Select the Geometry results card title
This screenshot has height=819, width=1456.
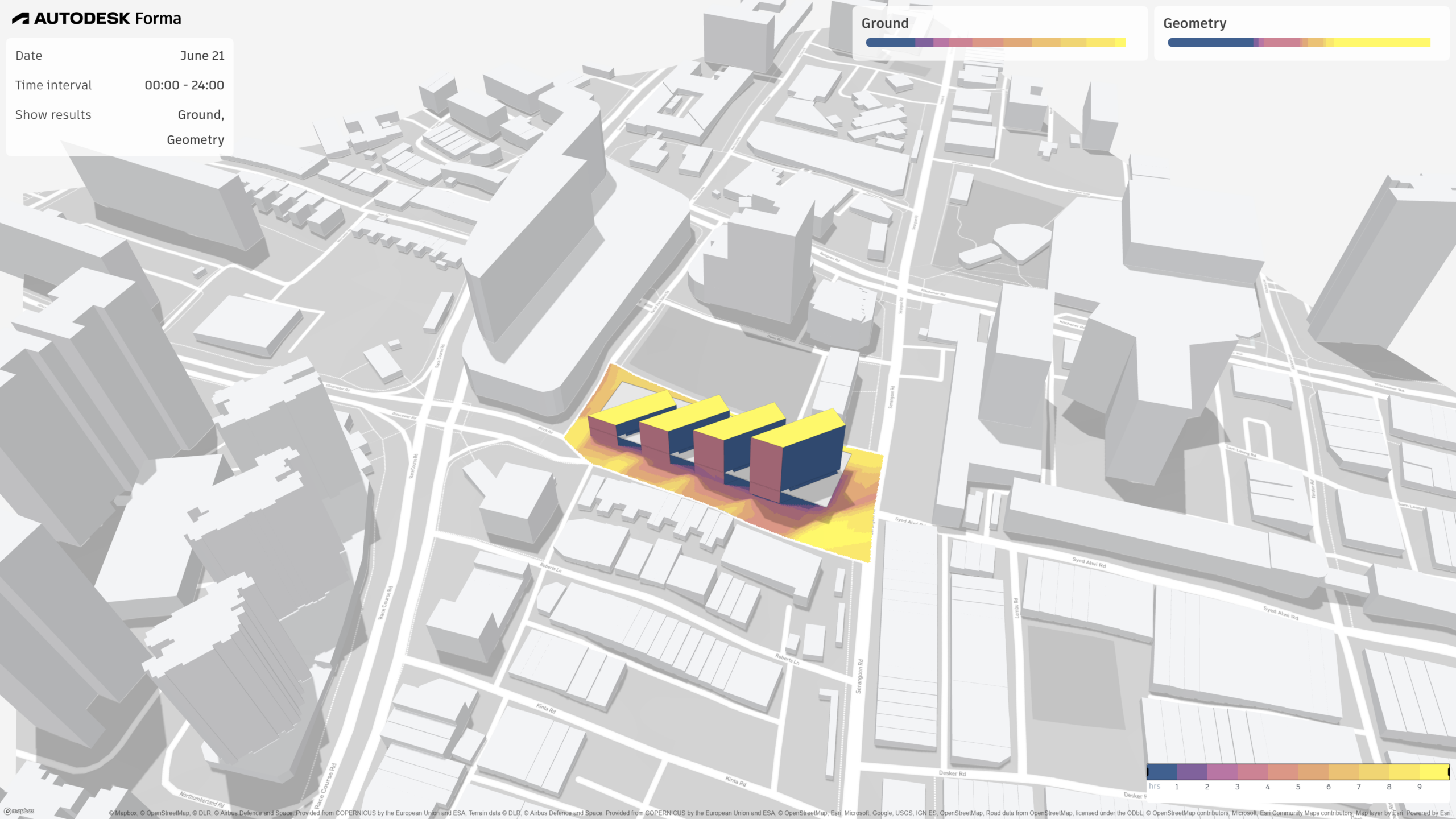coord(1194,23)
